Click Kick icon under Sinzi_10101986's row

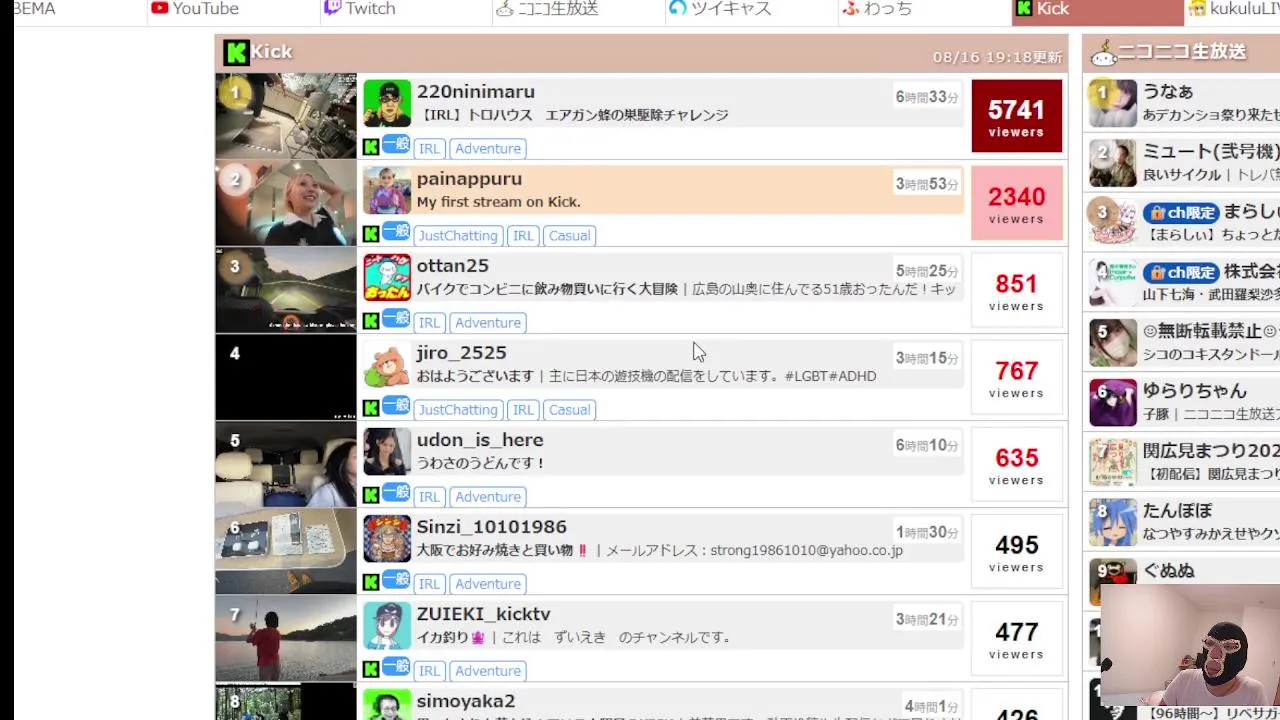coord(371,583)
